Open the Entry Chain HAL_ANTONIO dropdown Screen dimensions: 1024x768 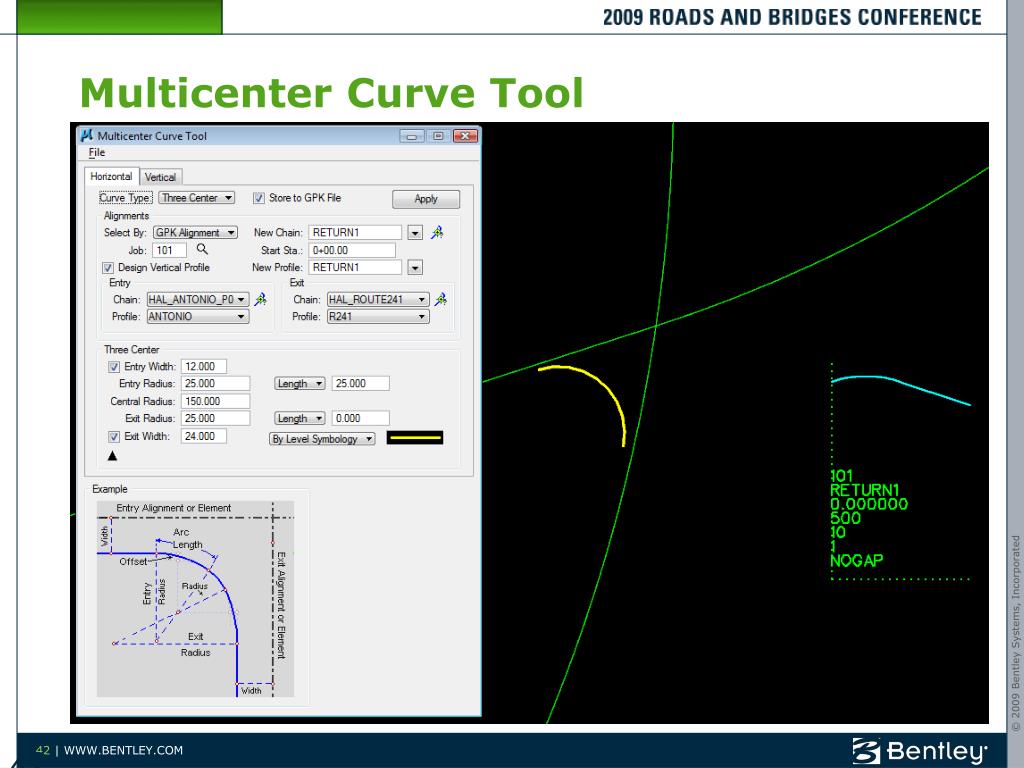[x=198, y=299]
